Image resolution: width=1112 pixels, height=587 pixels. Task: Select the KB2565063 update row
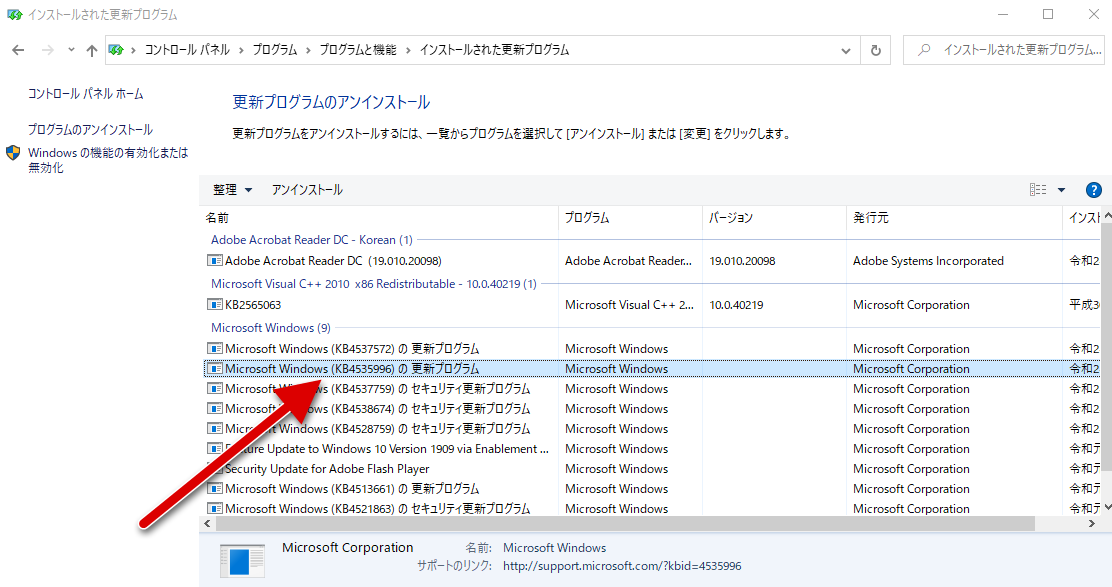coord(651,305)
